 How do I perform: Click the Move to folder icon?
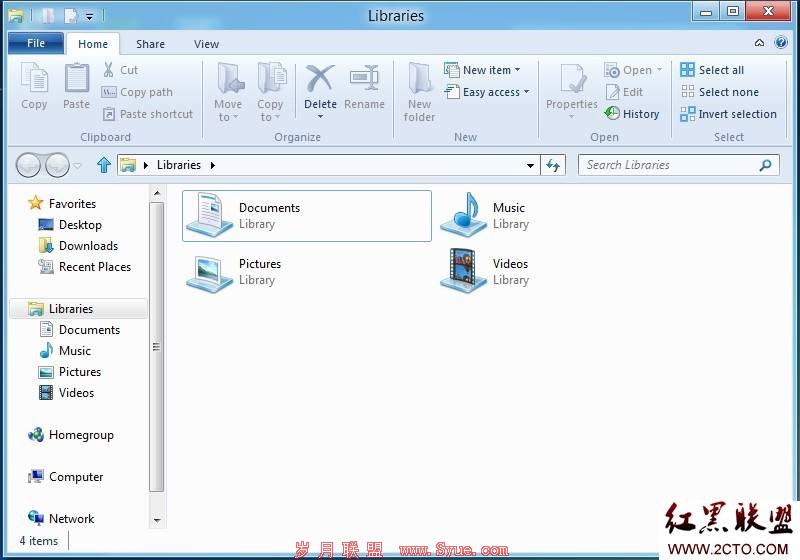pos(231,79)
